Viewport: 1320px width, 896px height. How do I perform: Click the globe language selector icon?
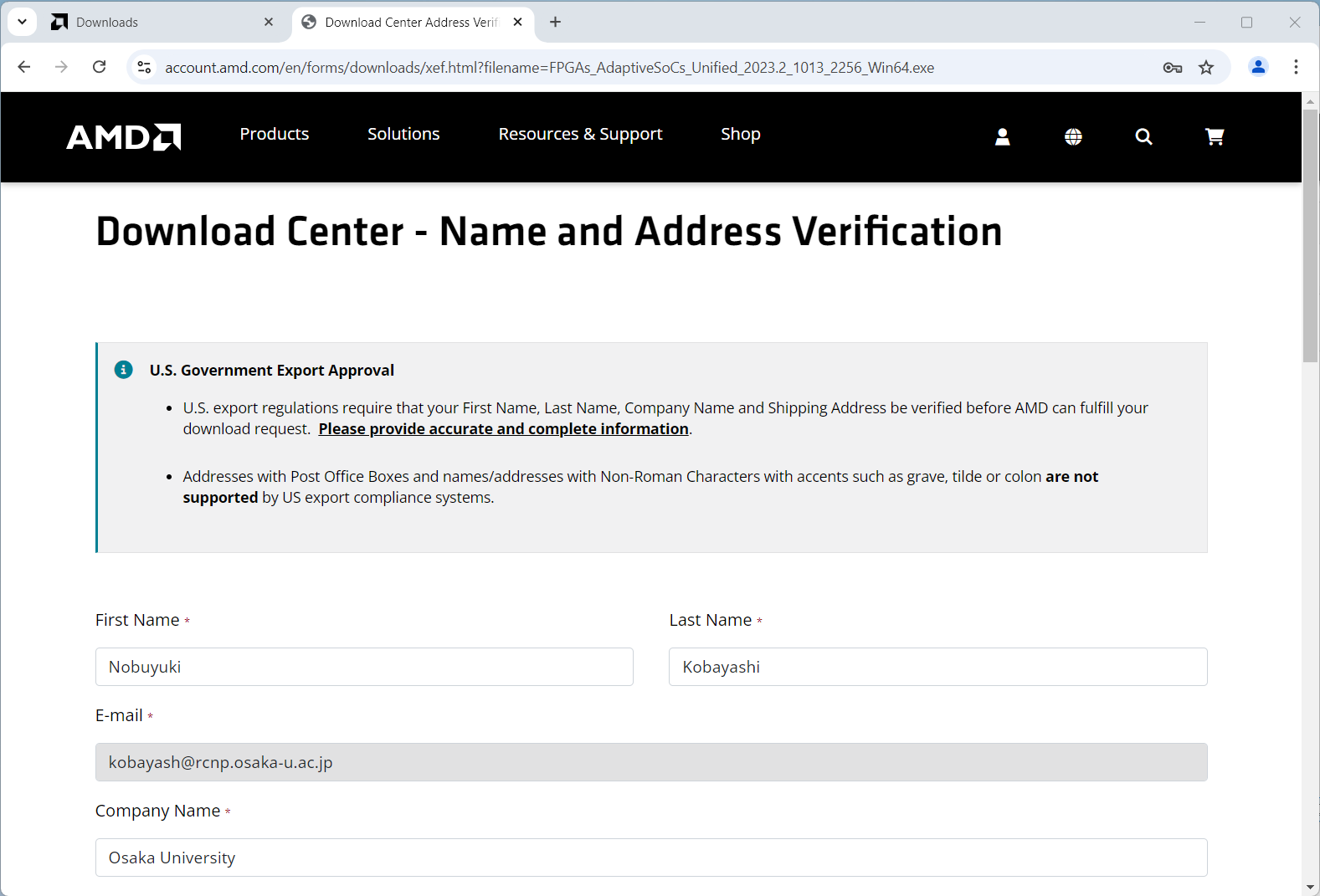[x=1073, y=136]
